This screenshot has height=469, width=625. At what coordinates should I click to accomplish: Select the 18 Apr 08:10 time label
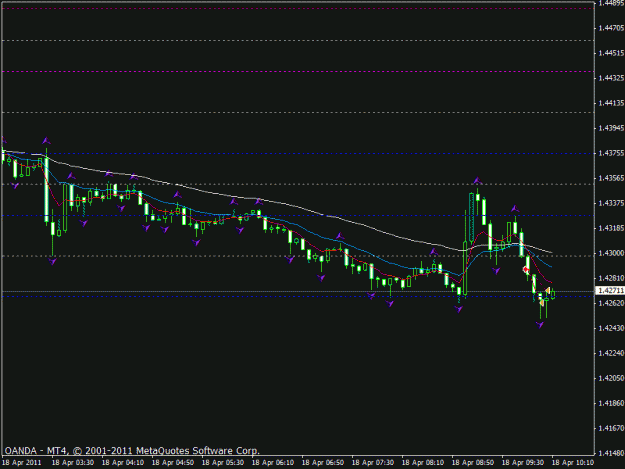(x=423, y=463)
